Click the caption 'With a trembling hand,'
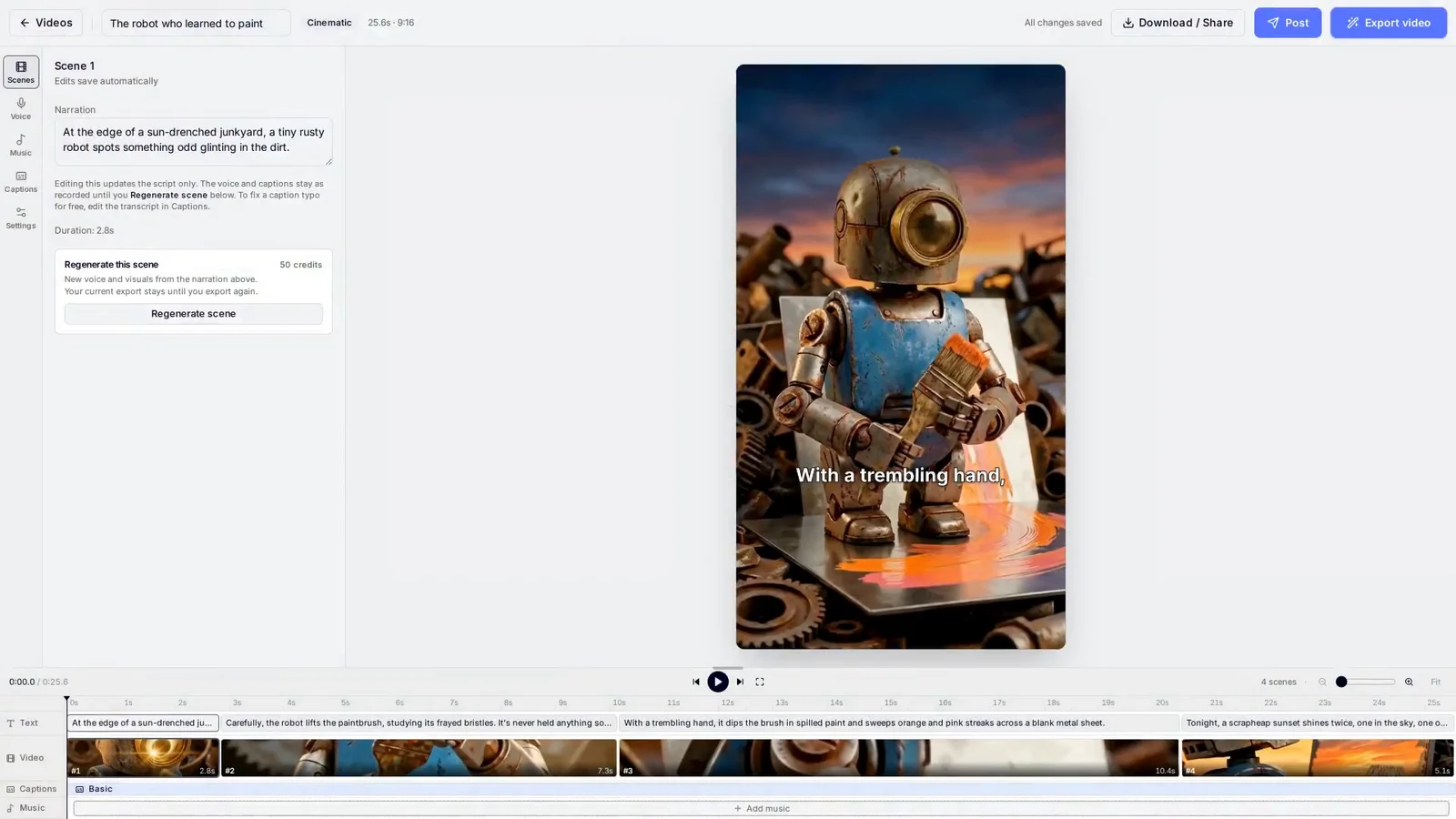 coord(900,475)
